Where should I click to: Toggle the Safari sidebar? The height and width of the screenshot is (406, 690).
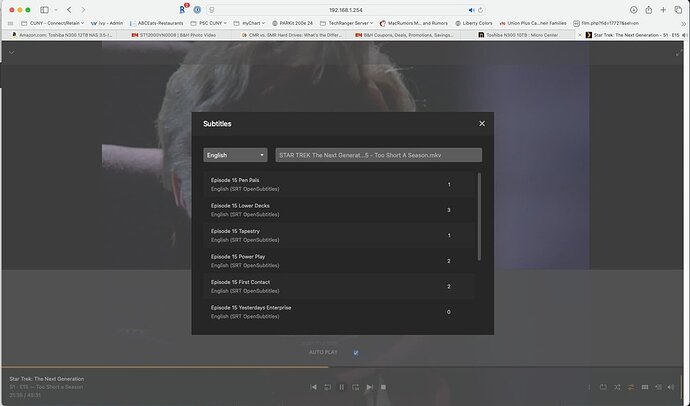click(44, 10)
